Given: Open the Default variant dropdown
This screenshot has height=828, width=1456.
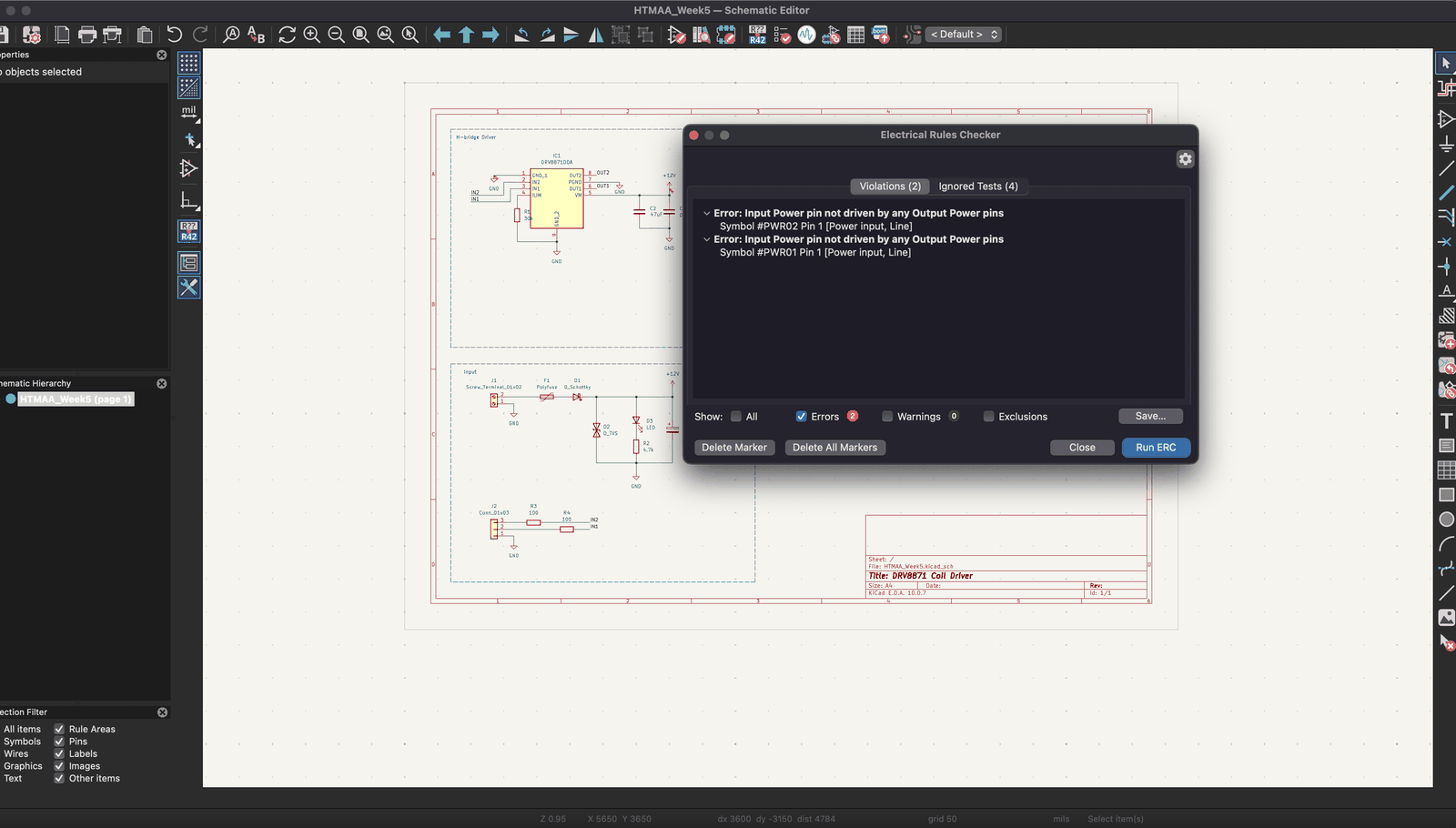Looking at the screenshot, I should click(964, 35).
